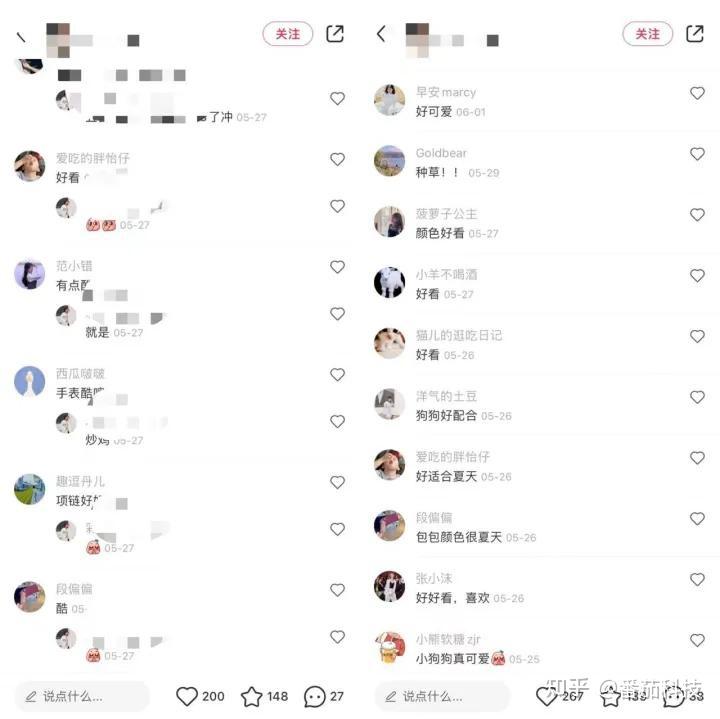Favorite the post with the 148 star
Screen dimensions: 720x719
tap(252, 697)
